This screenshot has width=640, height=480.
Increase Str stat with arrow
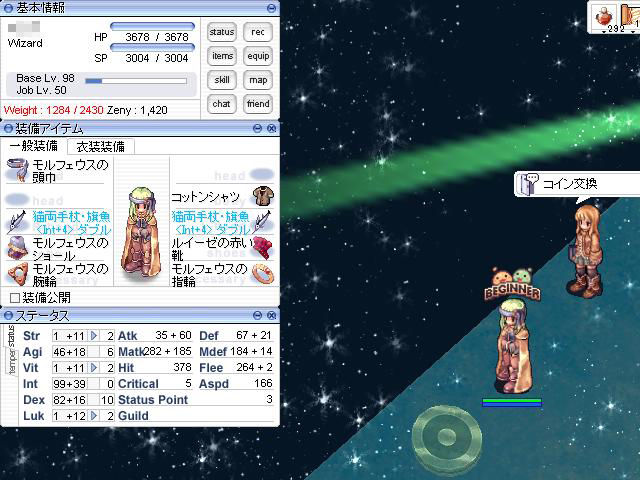point(94,336)
